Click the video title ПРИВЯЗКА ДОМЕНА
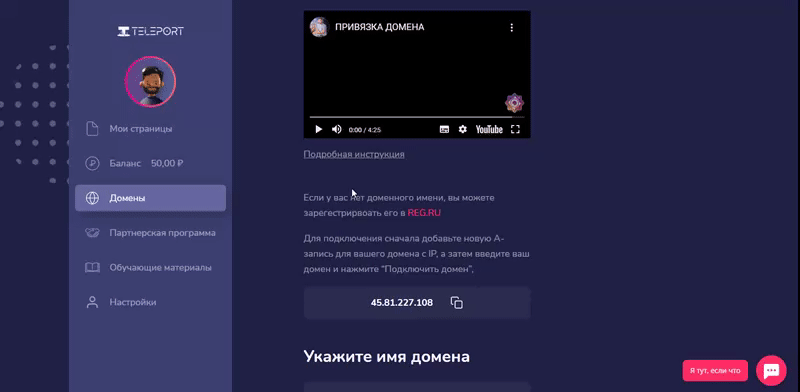Image resolution: width=800 pixels, height=392 pixels. (380, 27)
